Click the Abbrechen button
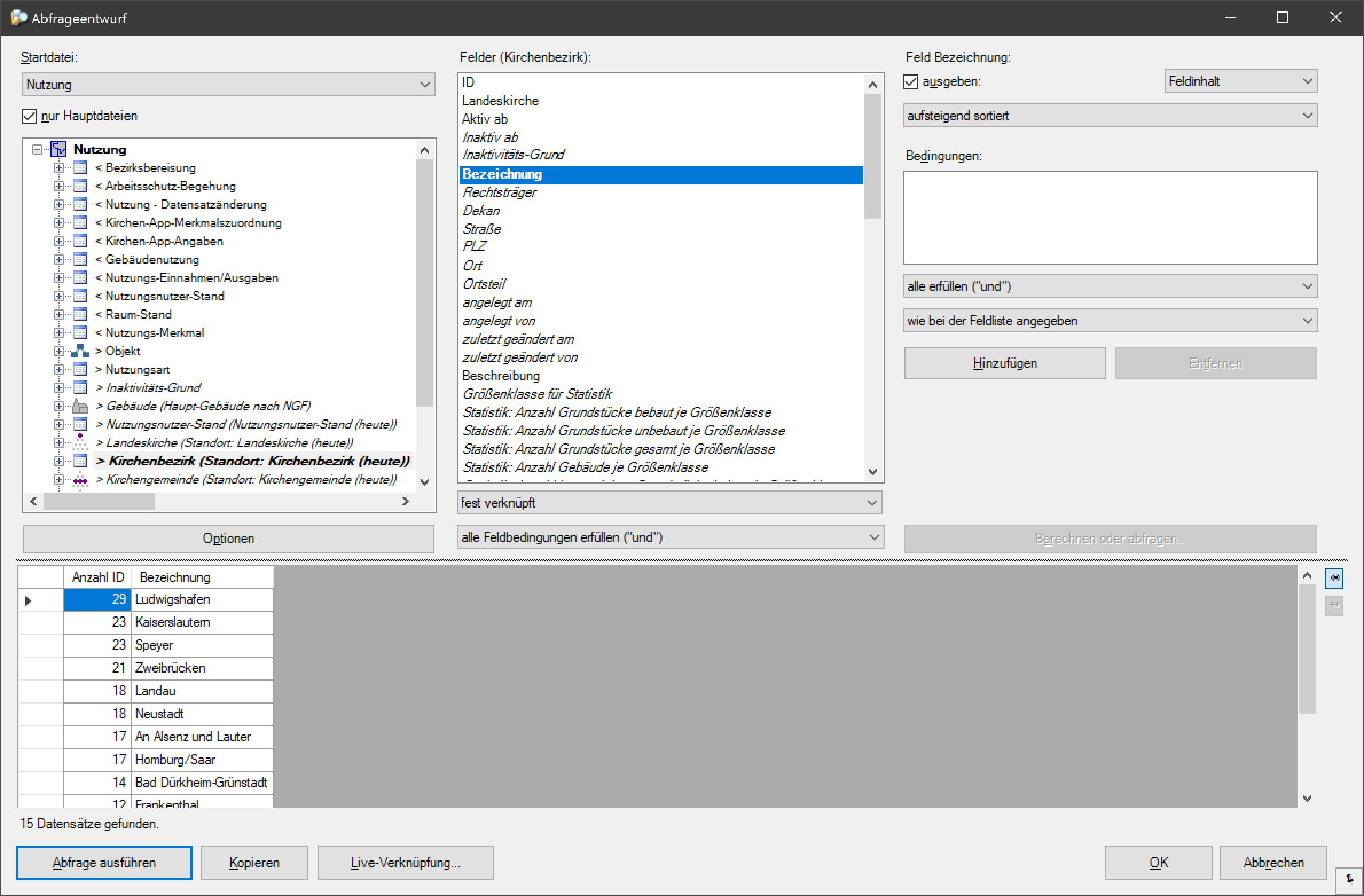The height and width of the screenshot is (896, 1364). 1273,863
